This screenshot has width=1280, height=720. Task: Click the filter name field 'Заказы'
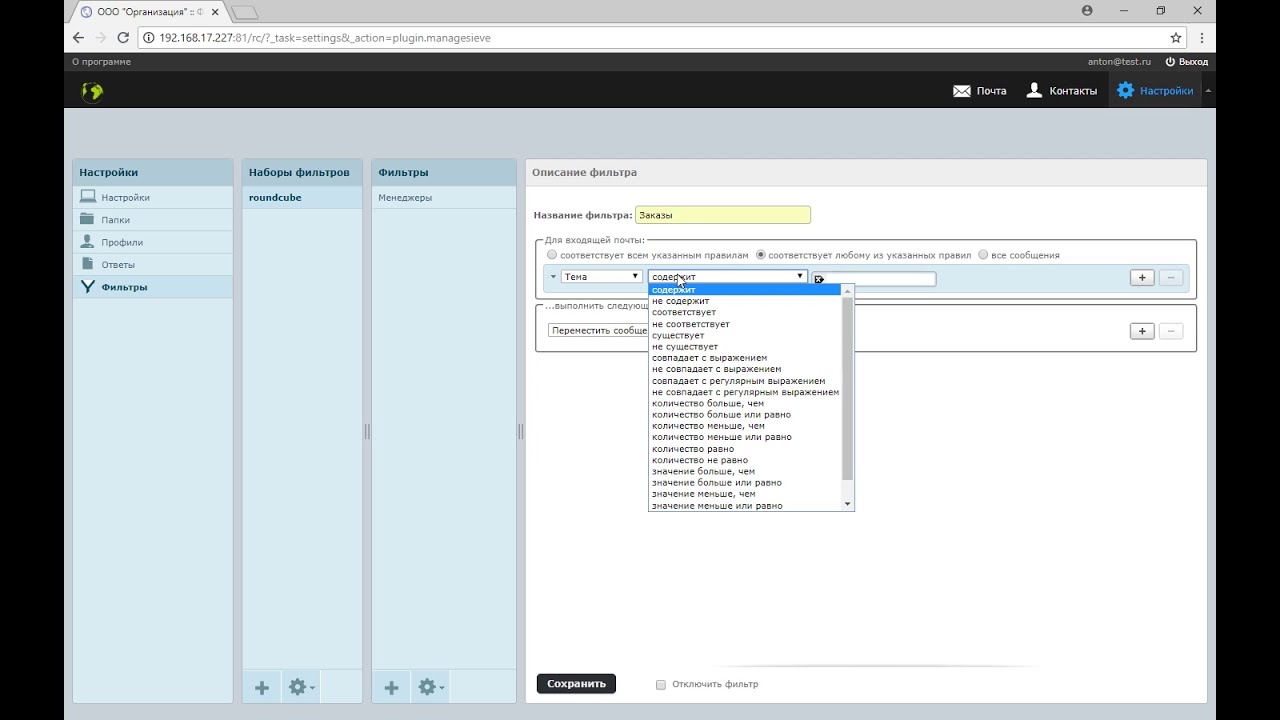(x=722, y=215)
